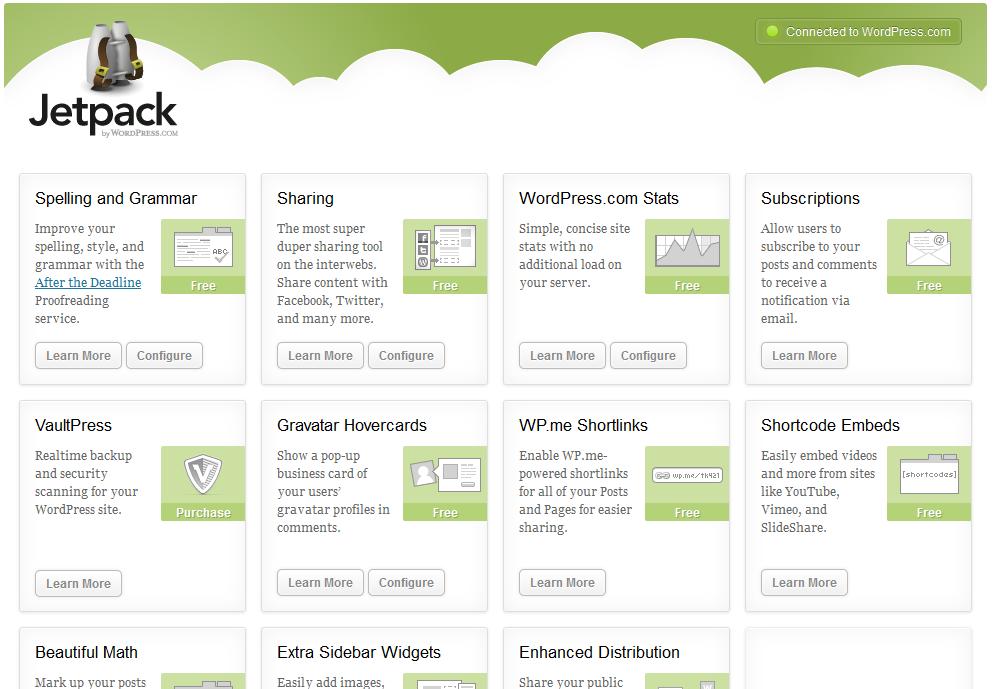Click the Spelling and Grammar module icon
This screenshot has width=994, height=689.
pyautogui.click(x=203, y=248)
